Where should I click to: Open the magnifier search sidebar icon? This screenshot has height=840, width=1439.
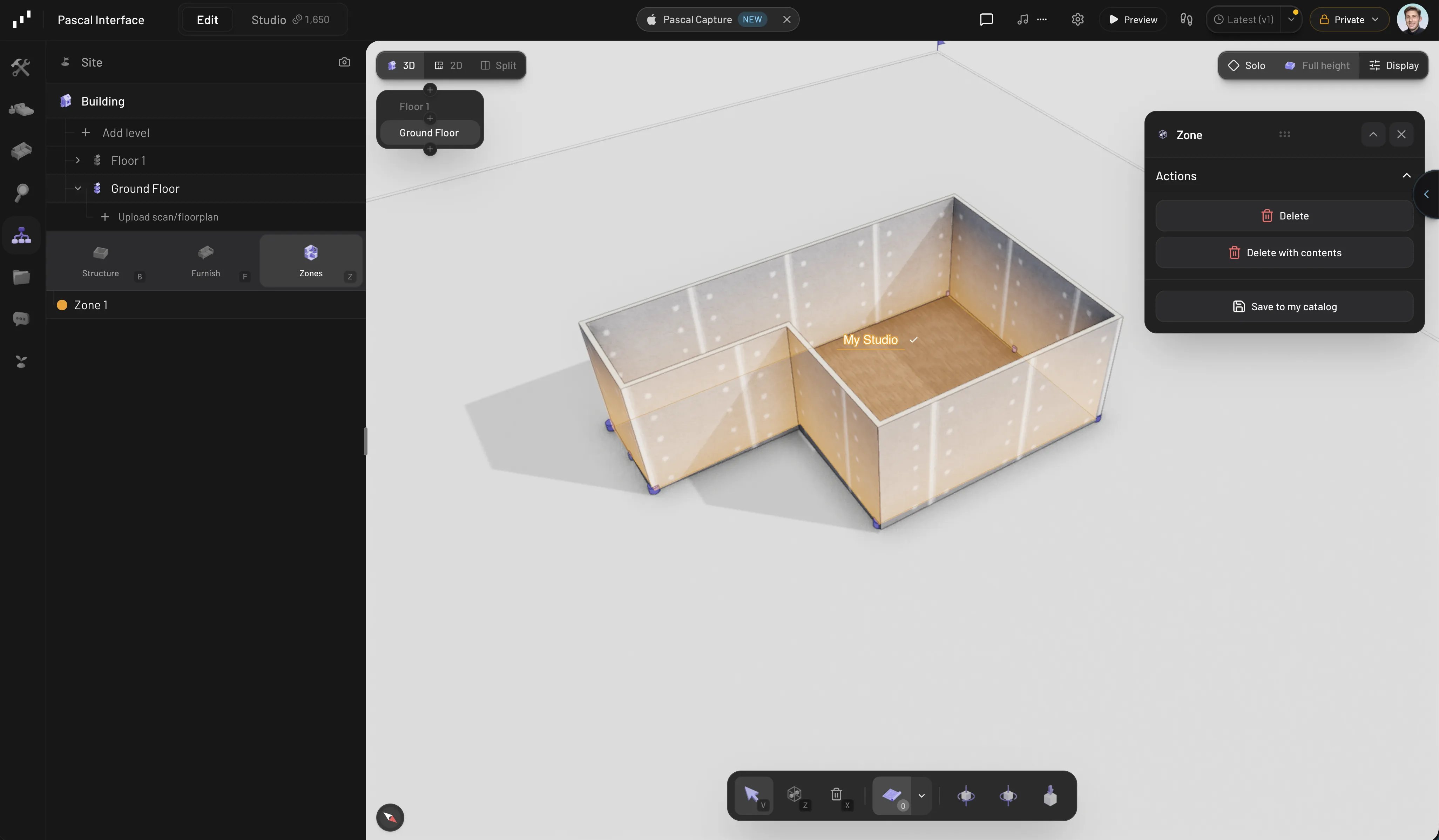coord(21,192)
